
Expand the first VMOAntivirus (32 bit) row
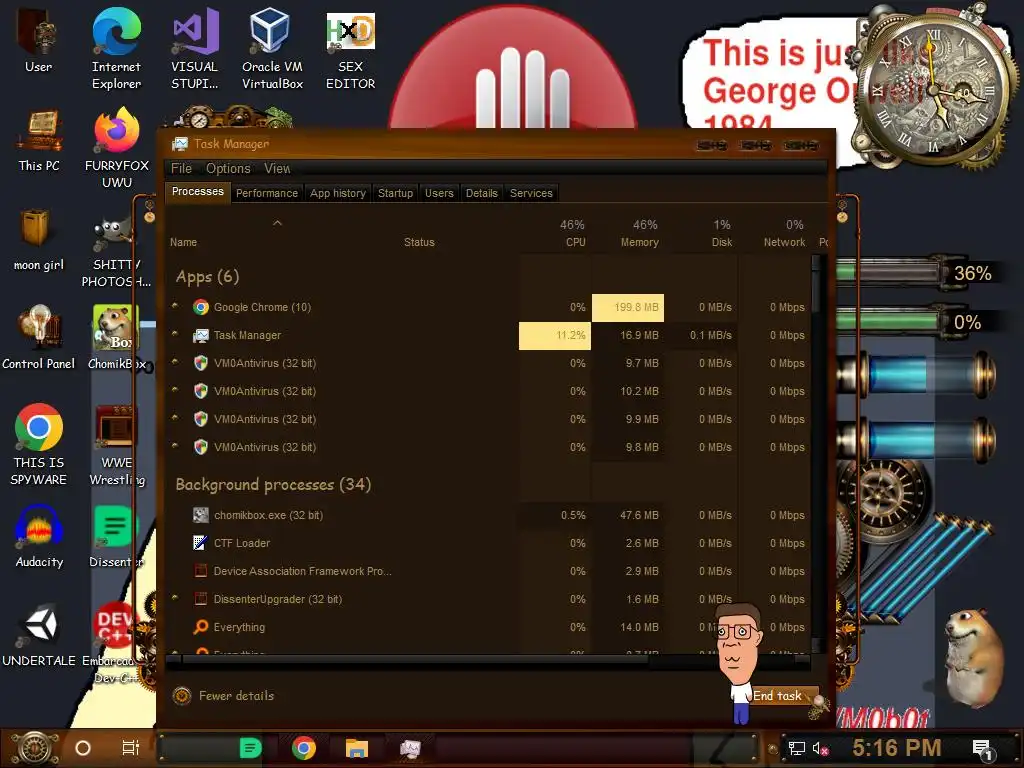[x=174, y=361]
